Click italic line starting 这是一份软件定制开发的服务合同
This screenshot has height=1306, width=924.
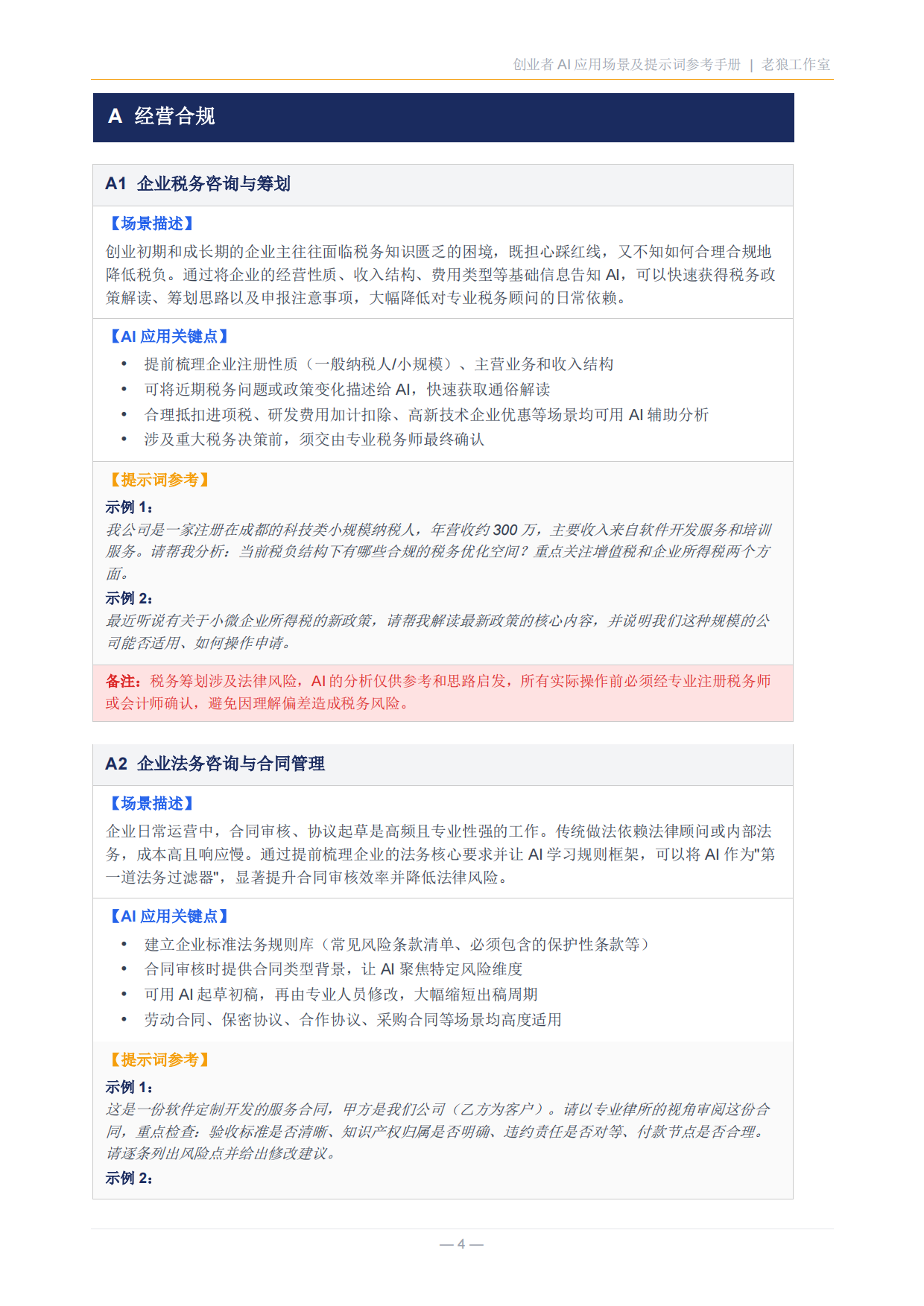[438, 1109]
